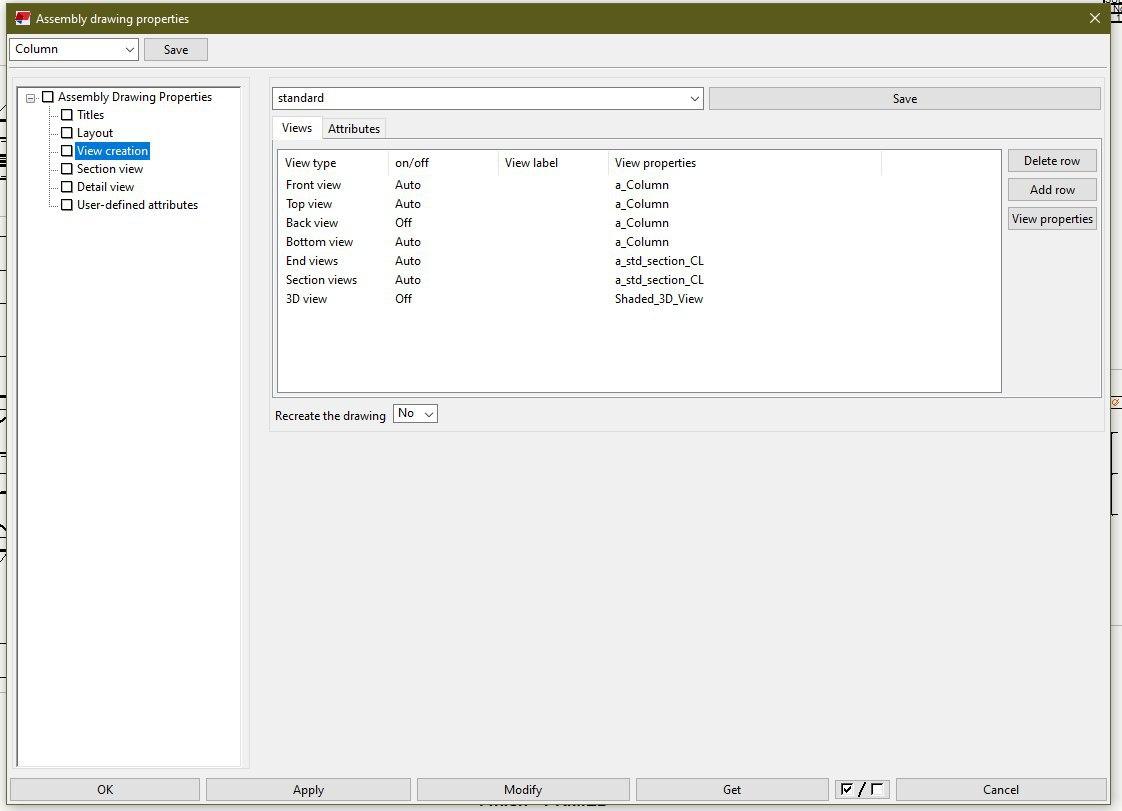Check the Titles checkbox
This screenshot has width=1122, height=811.
pyautogui.click(x=67, y=115)
